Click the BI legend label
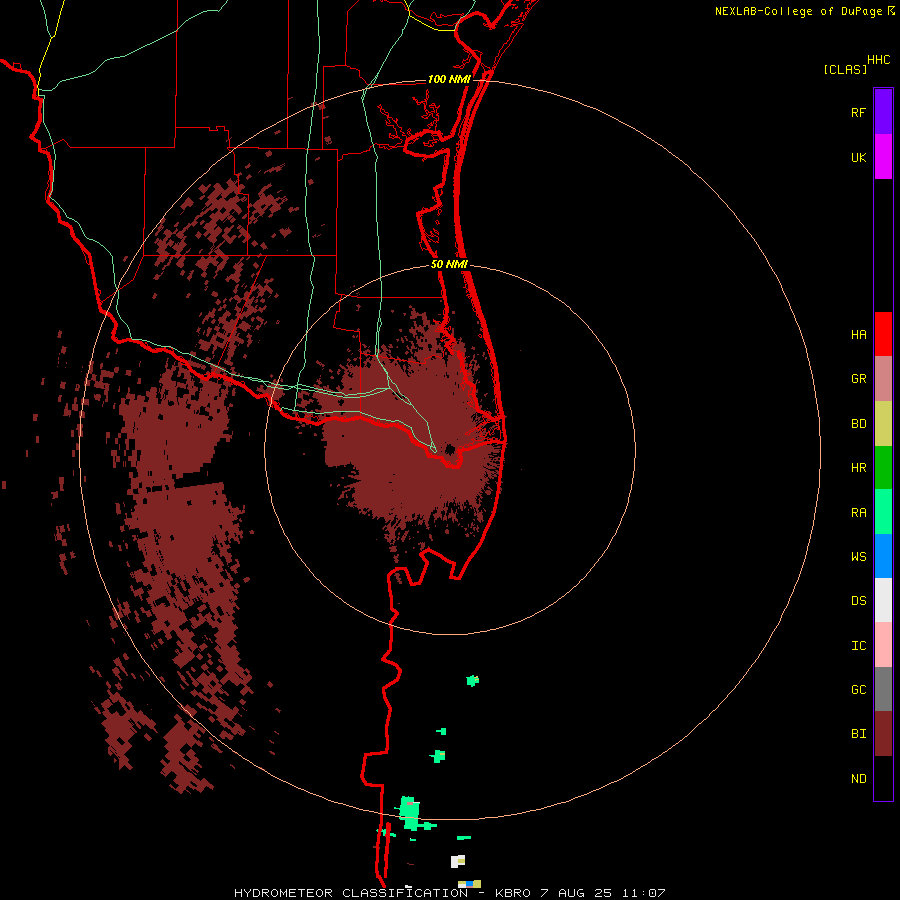900x900 pixels. click(859, 734)
